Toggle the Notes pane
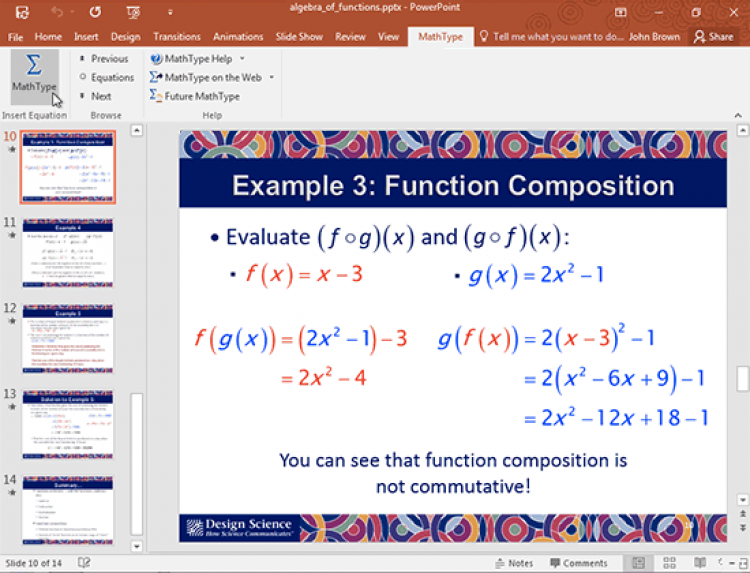The width and height of the screenshot is (750, 573). coord(514,563)
